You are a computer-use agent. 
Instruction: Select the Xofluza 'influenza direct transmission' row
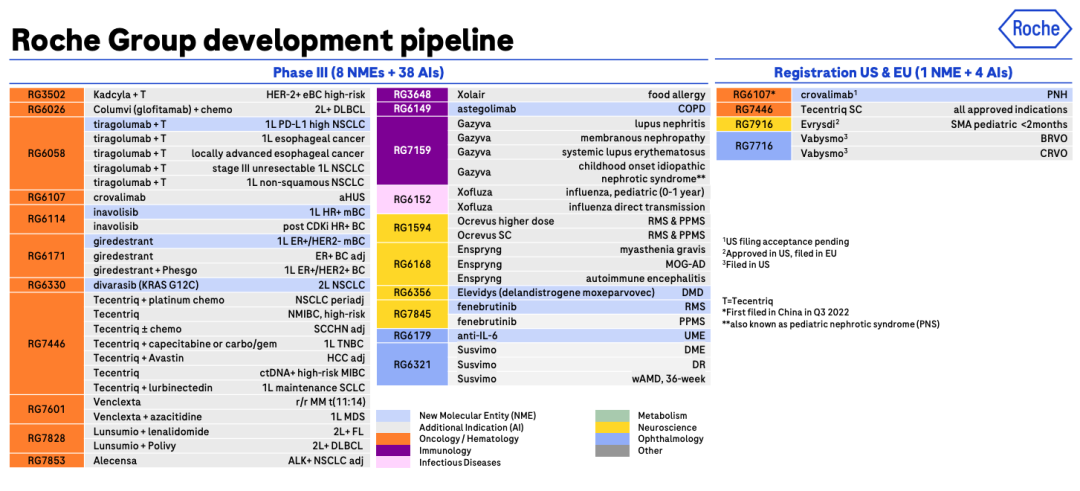tap(578, 207)
